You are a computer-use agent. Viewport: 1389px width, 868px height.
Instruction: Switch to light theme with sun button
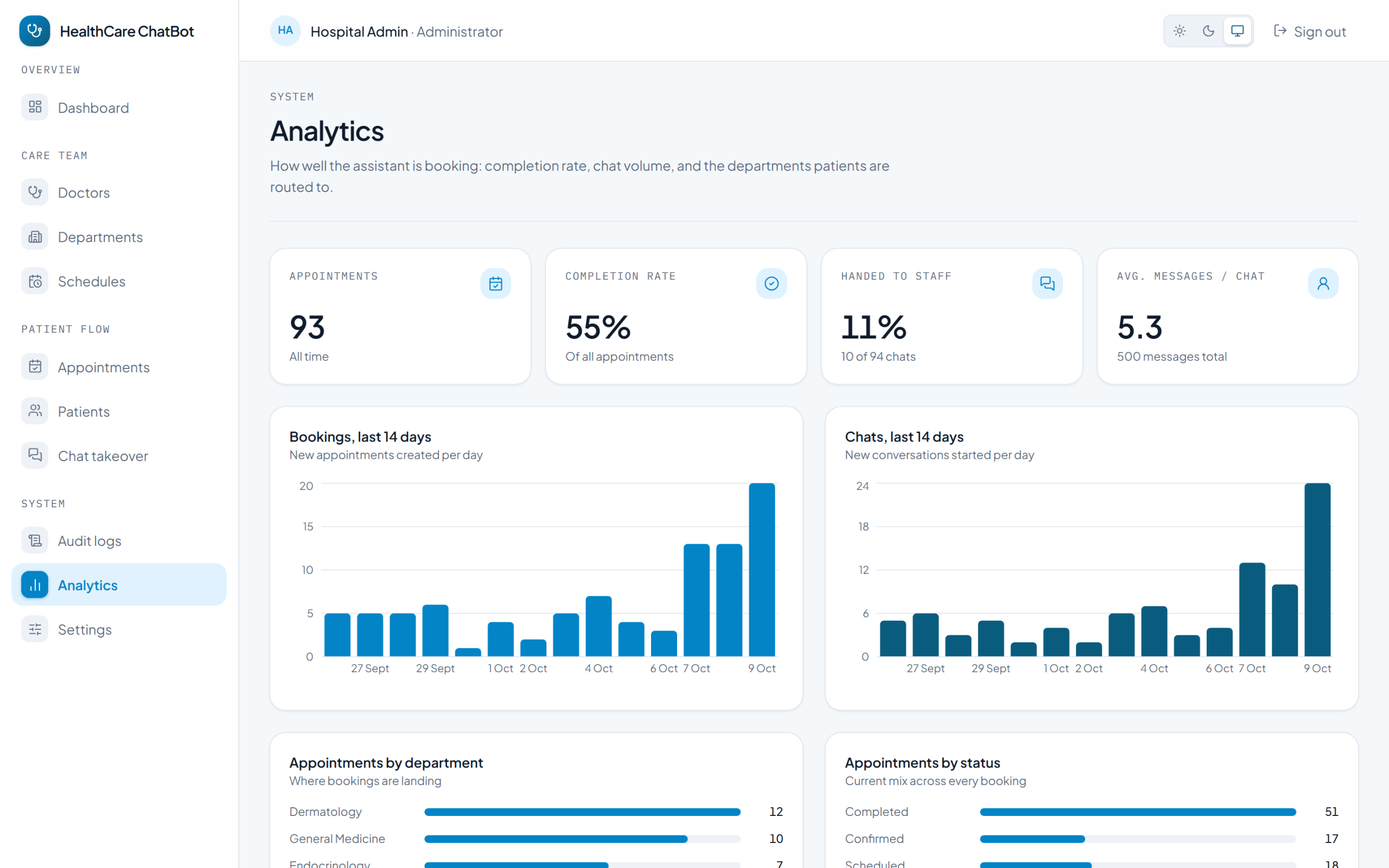pyautogui.click(x=1180, y=31)
